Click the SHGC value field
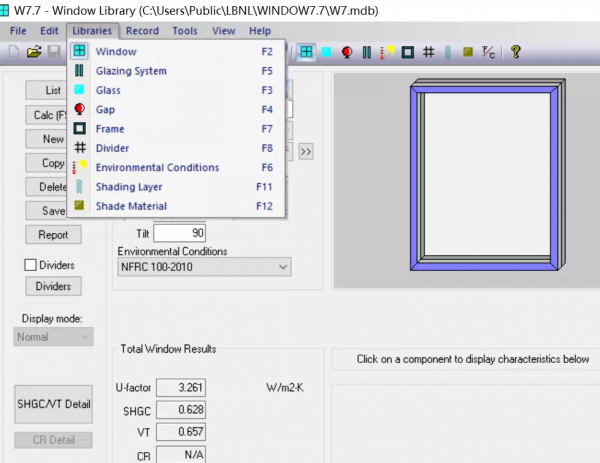The image size is (600, 463). [x=181, y=410]
